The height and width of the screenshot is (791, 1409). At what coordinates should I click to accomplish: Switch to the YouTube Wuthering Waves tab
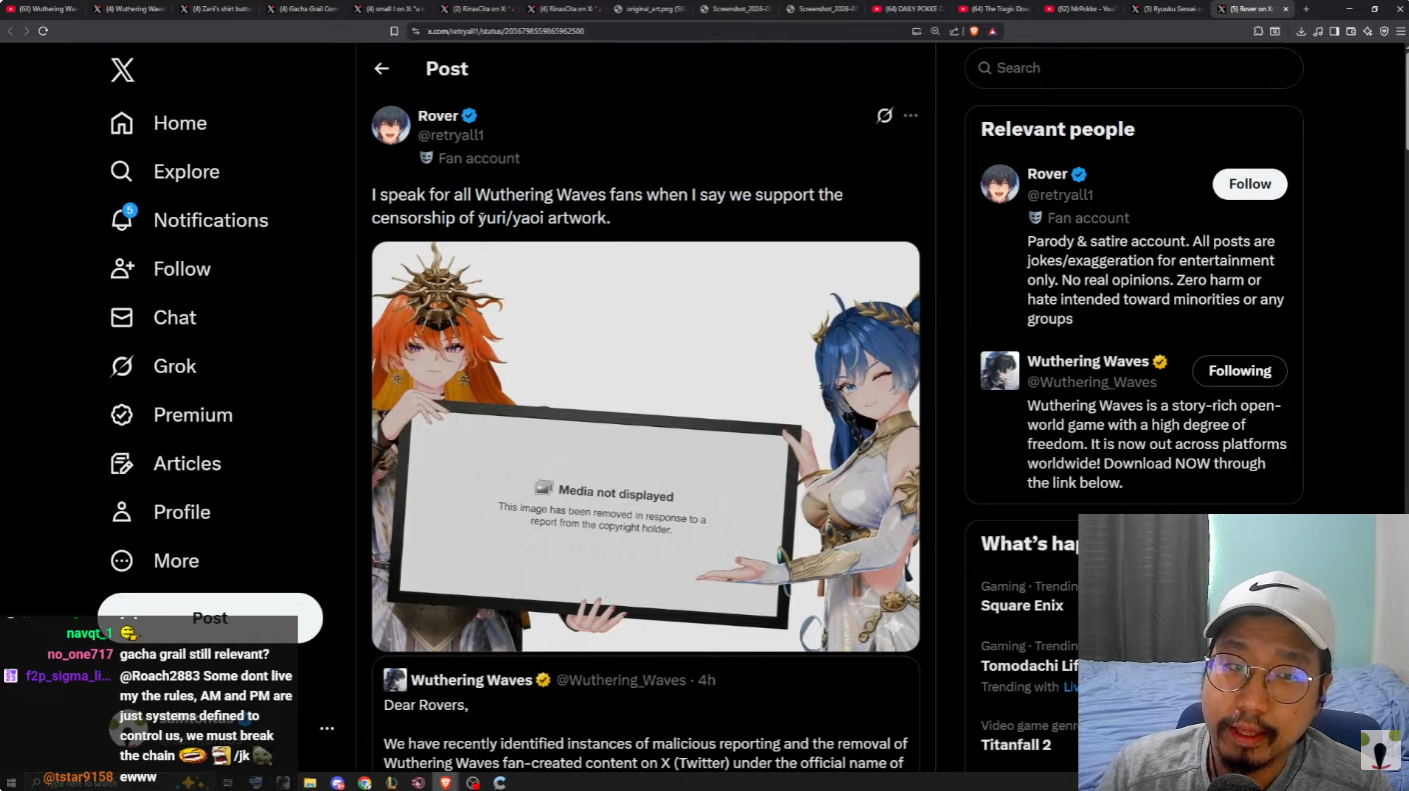tap(42, 9)
